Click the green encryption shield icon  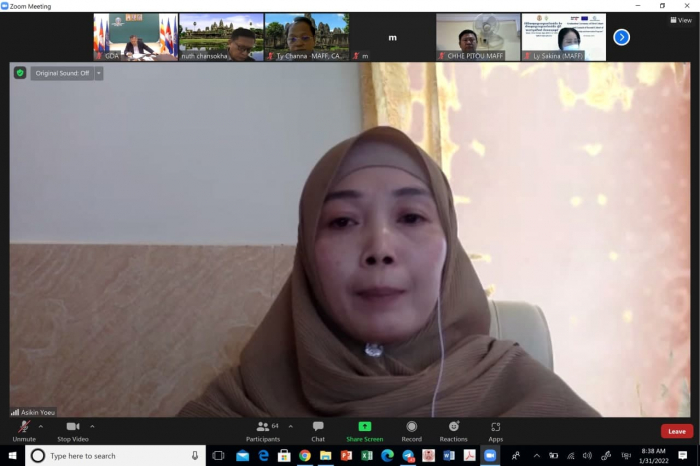tap(19, 73)
